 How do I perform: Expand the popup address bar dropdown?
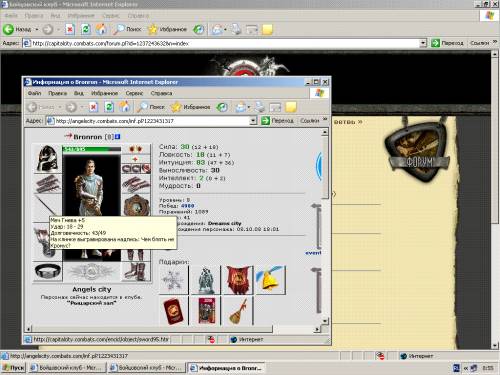[253, 121]
